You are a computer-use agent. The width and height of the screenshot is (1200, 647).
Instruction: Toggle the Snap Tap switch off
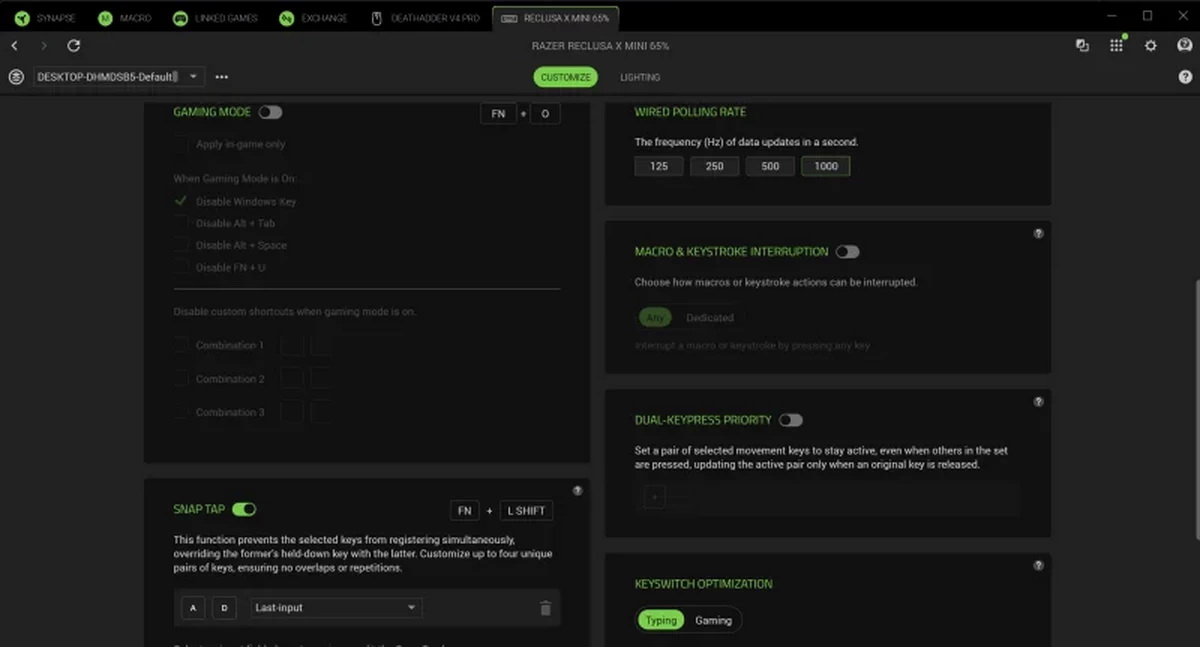244,509
